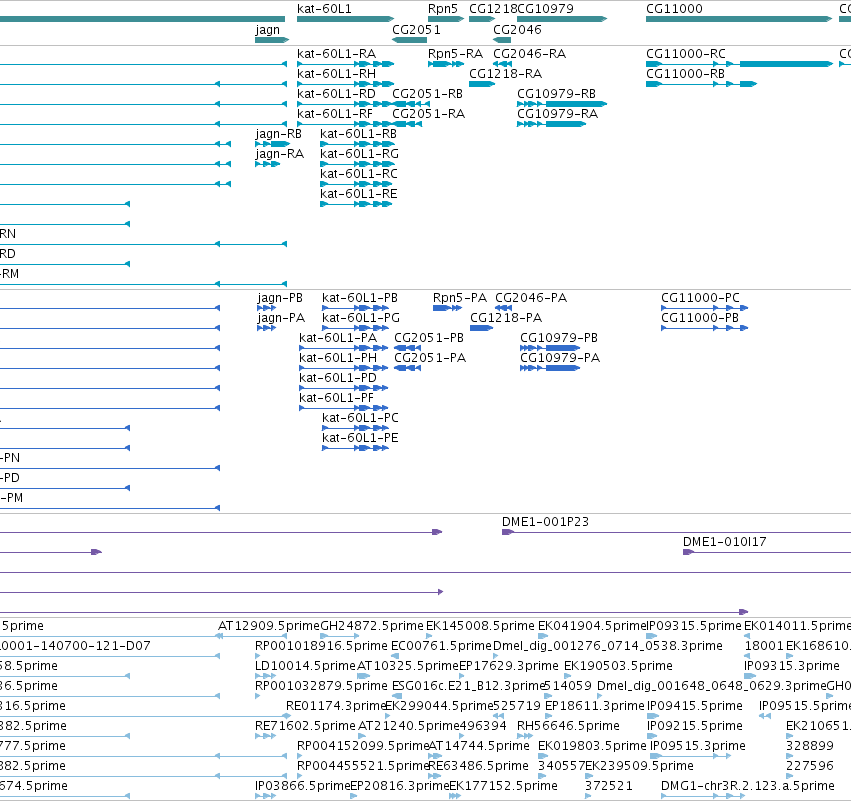851x801 pixels.
Task: Select protein kat-60L1-PB
Action: click(x=360, y=298)
